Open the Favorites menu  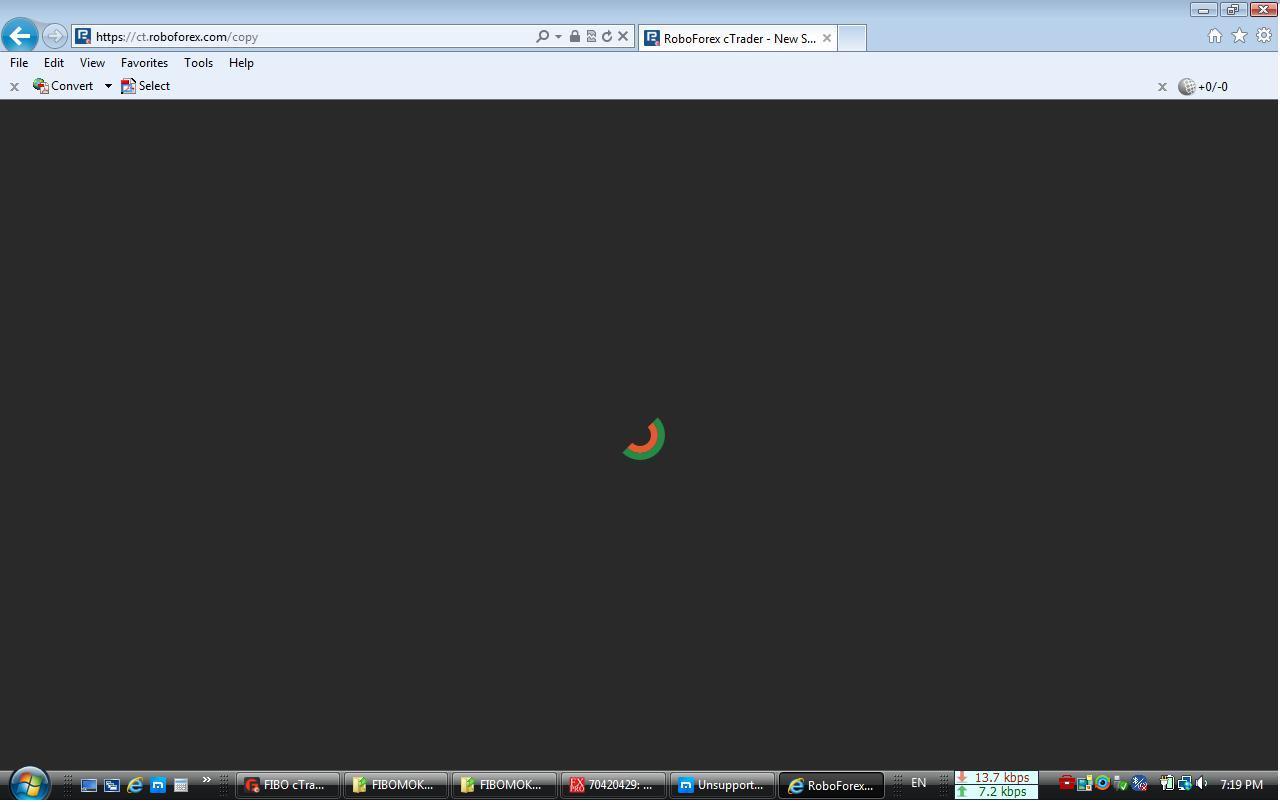(144, 62)
